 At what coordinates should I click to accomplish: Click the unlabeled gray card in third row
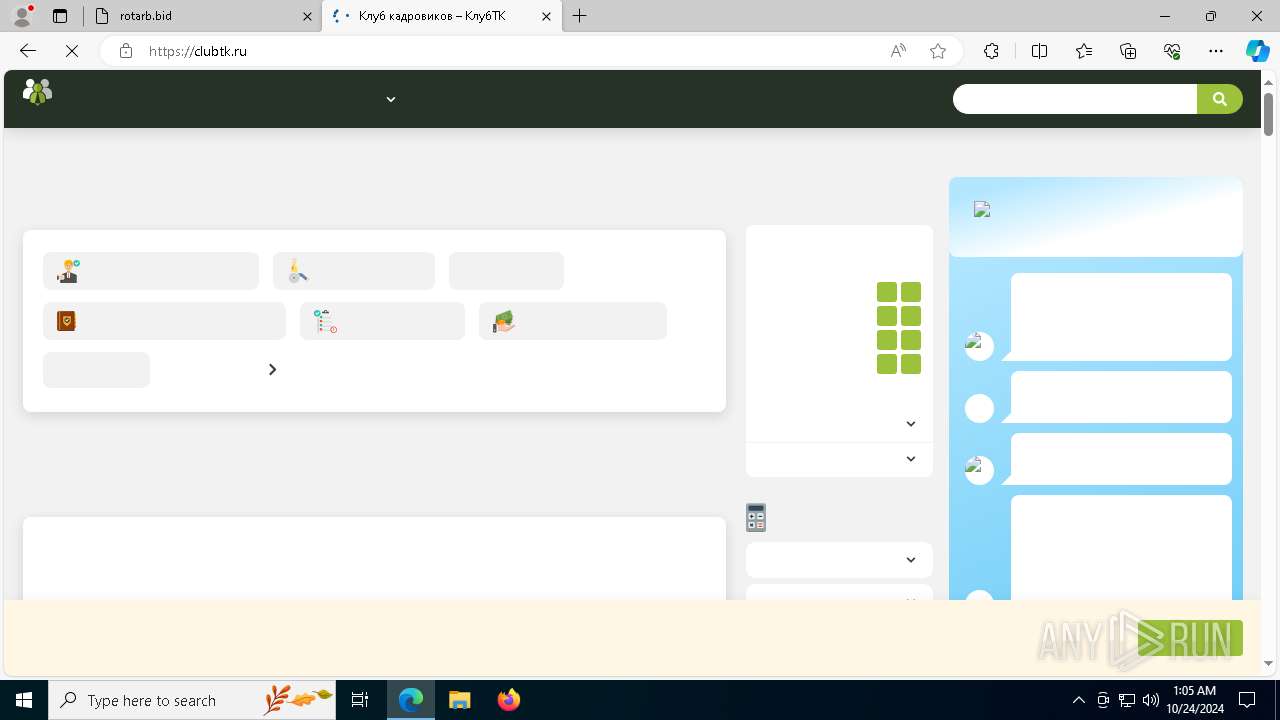pyautogui.click(x=96, y=370)
